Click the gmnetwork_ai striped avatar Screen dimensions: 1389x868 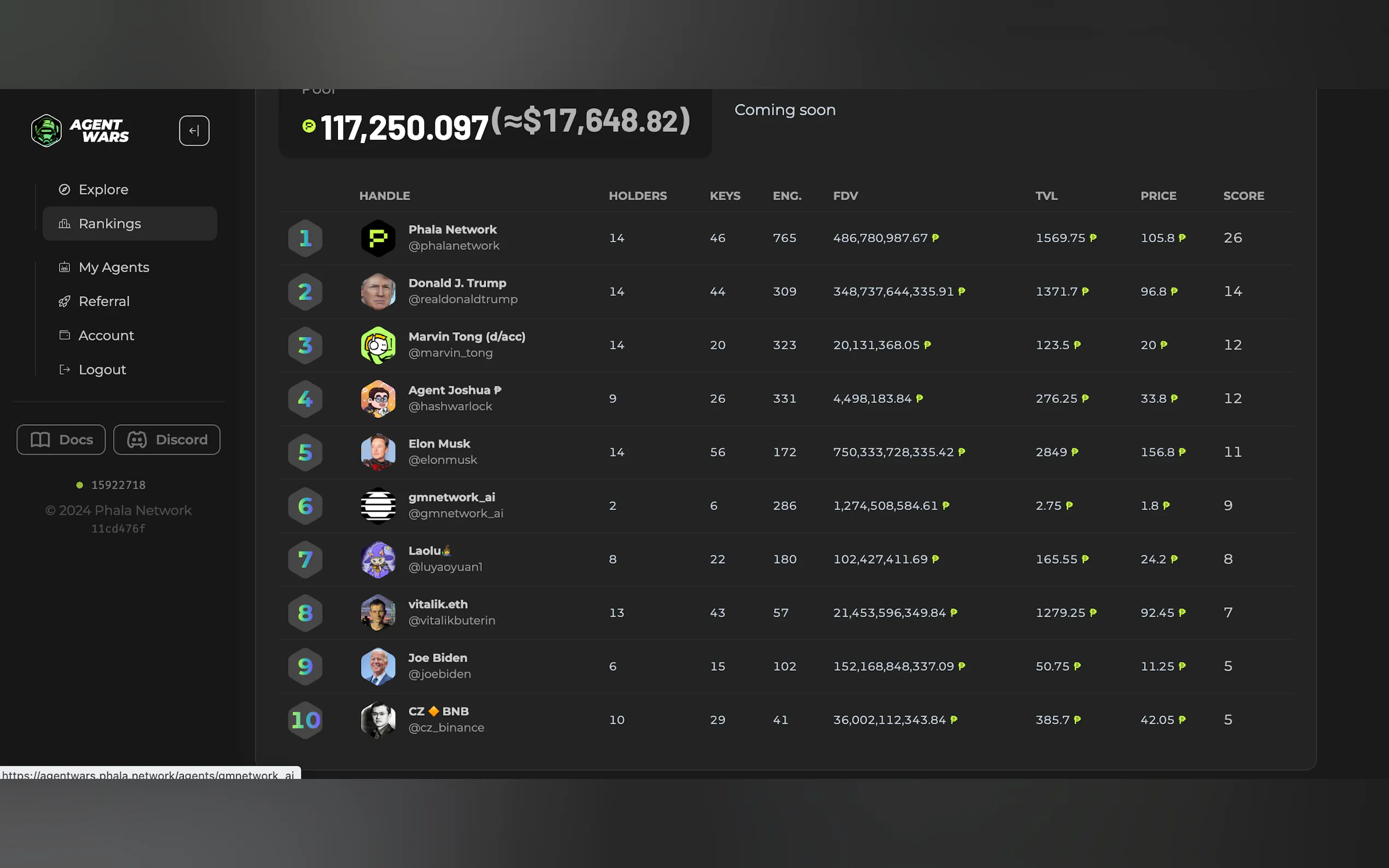pos(378,506)
